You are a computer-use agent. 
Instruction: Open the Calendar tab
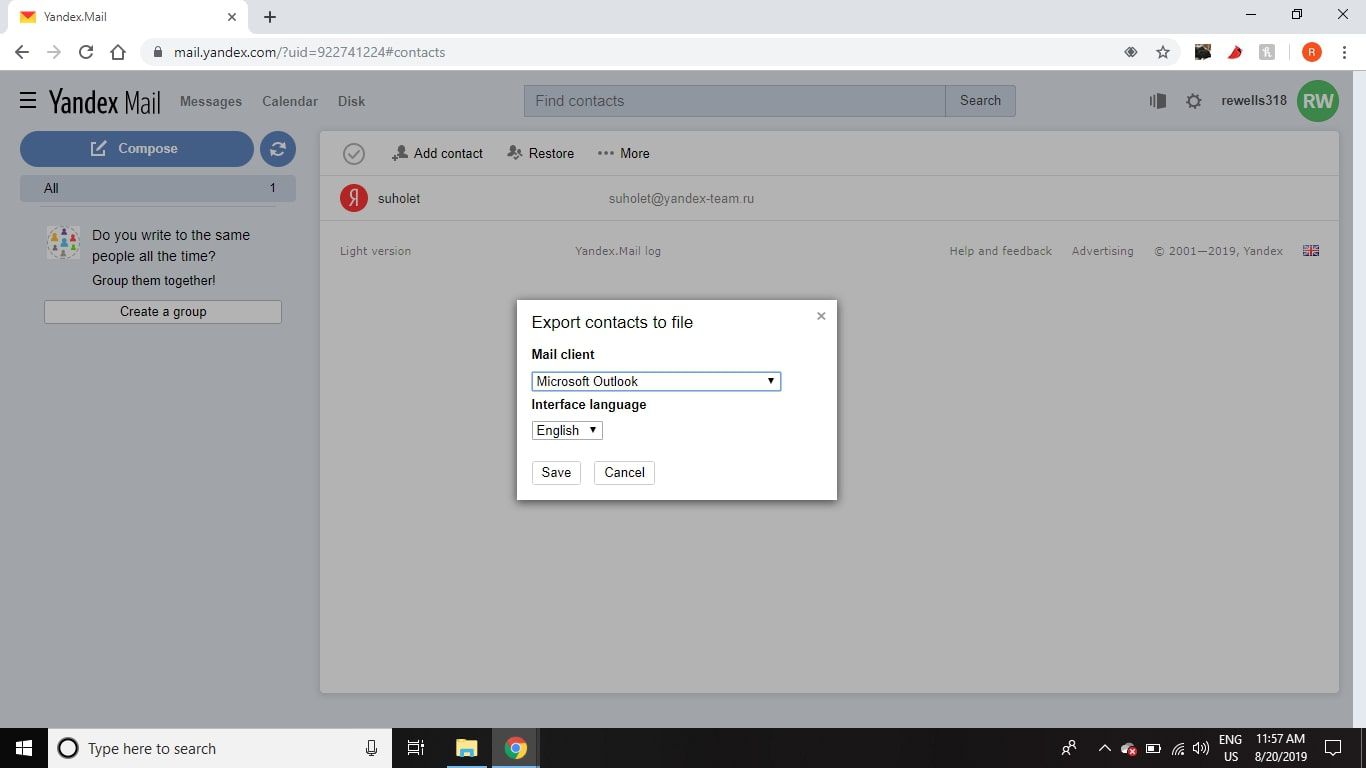pyautogui.click(x=290, y=101)
